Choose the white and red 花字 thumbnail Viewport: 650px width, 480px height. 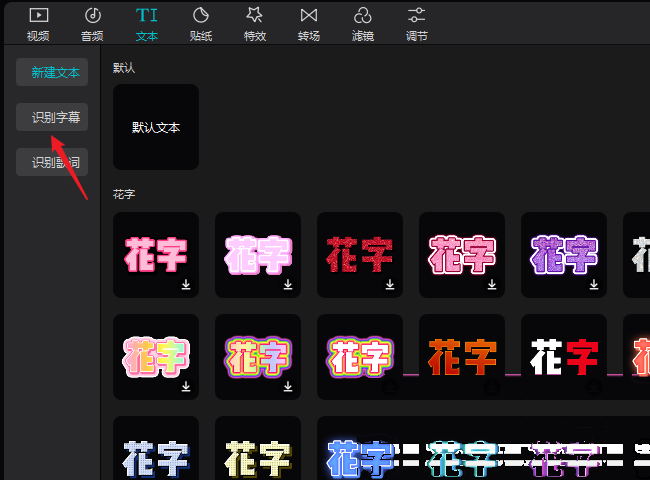[x=564, y=356]
